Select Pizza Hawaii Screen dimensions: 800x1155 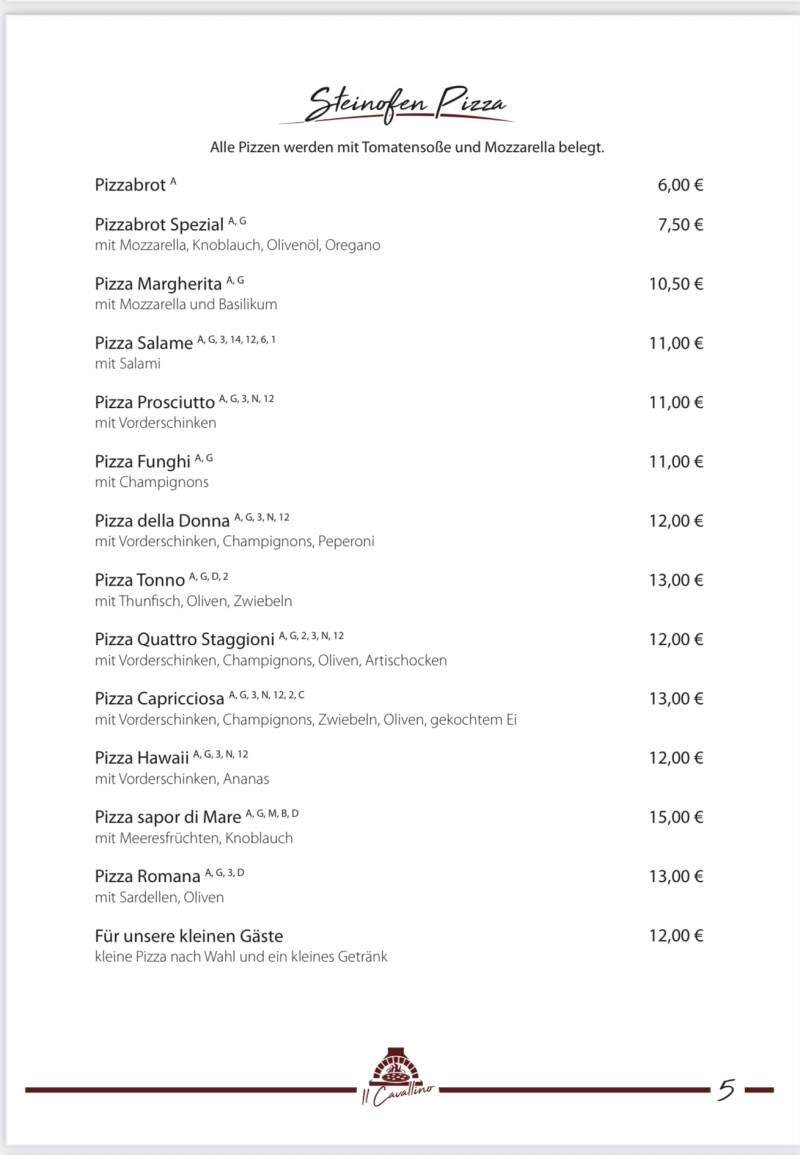pos(142,758)
